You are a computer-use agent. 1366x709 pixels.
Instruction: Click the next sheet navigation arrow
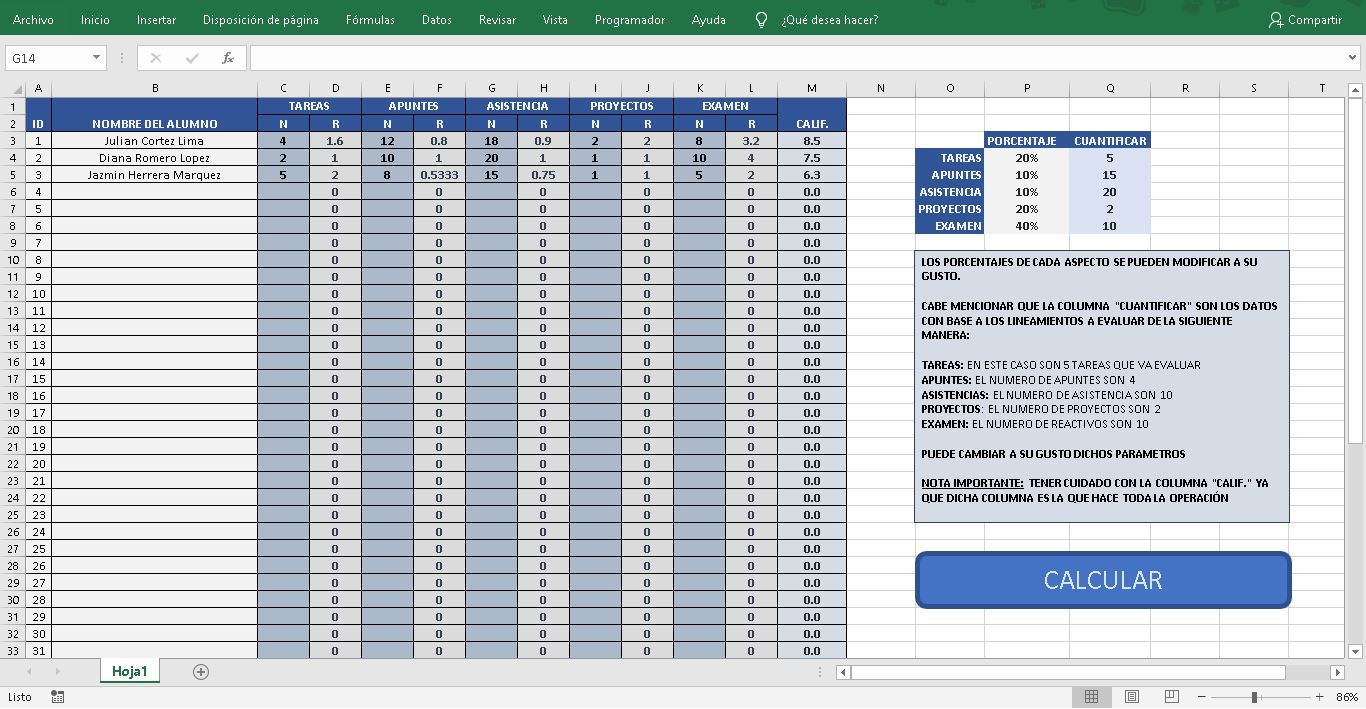coord(57,672)
